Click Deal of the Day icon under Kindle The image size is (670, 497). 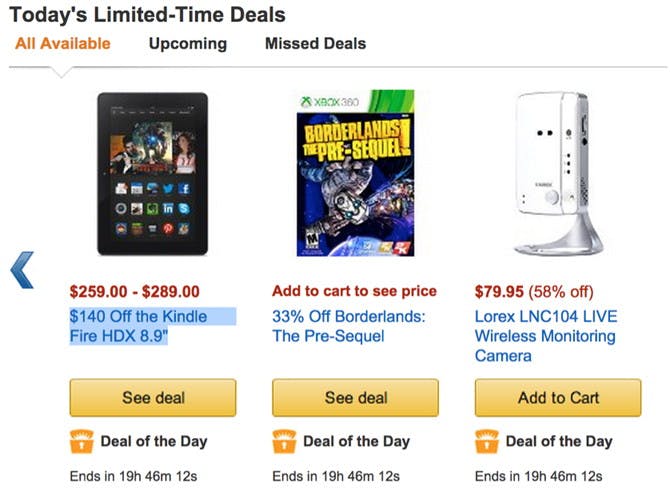coord(80,441)
